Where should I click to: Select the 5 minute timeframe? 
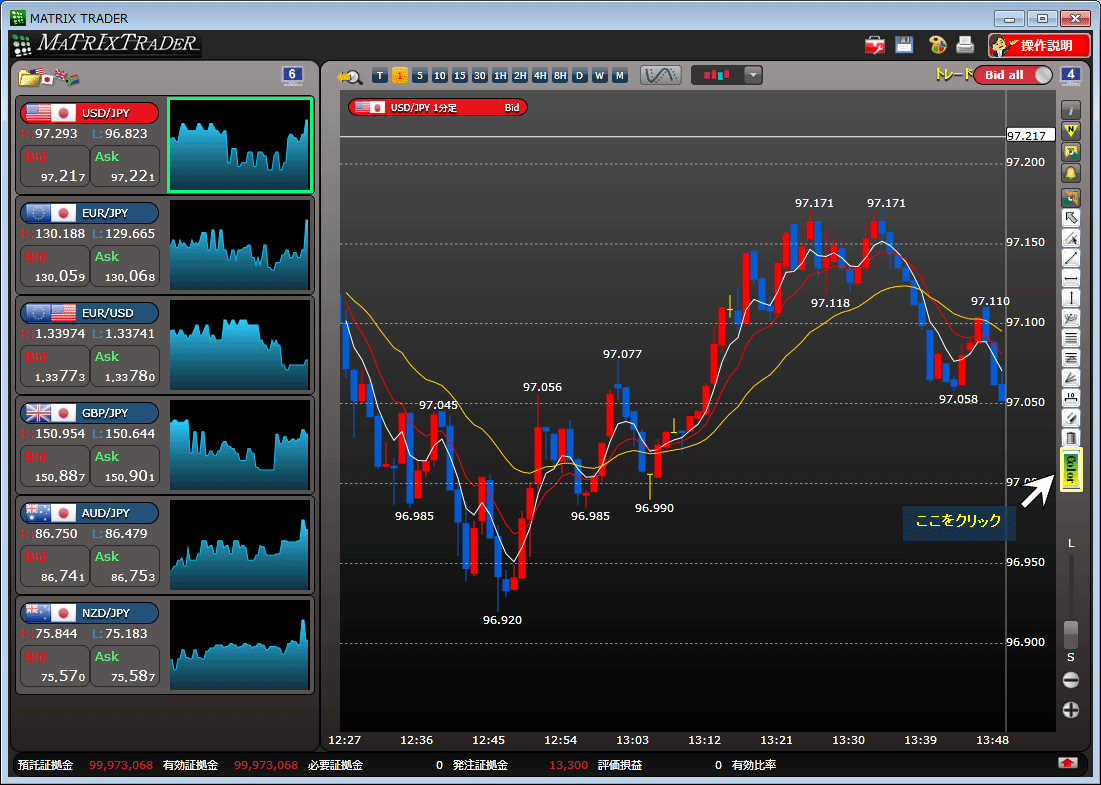click(420, 76)
